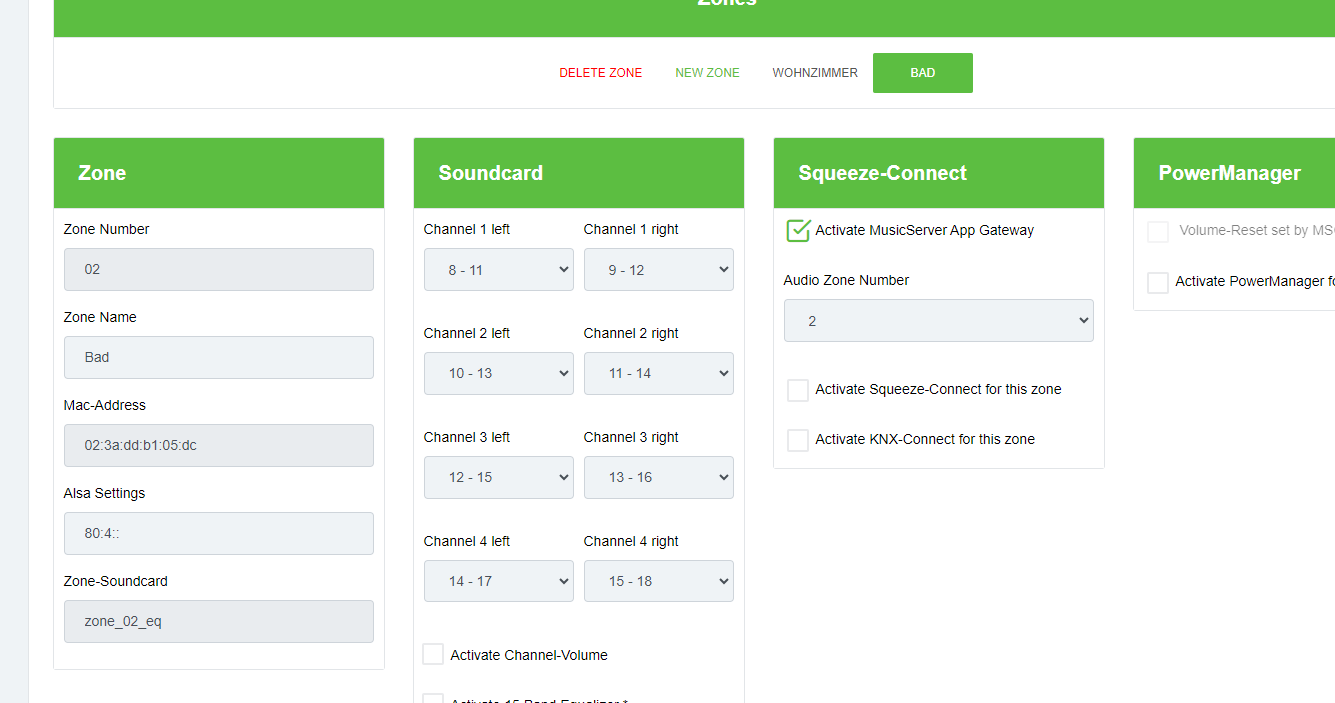Expand Channel 4 left selector
The image size is (1335, 703).
(498, 582)
